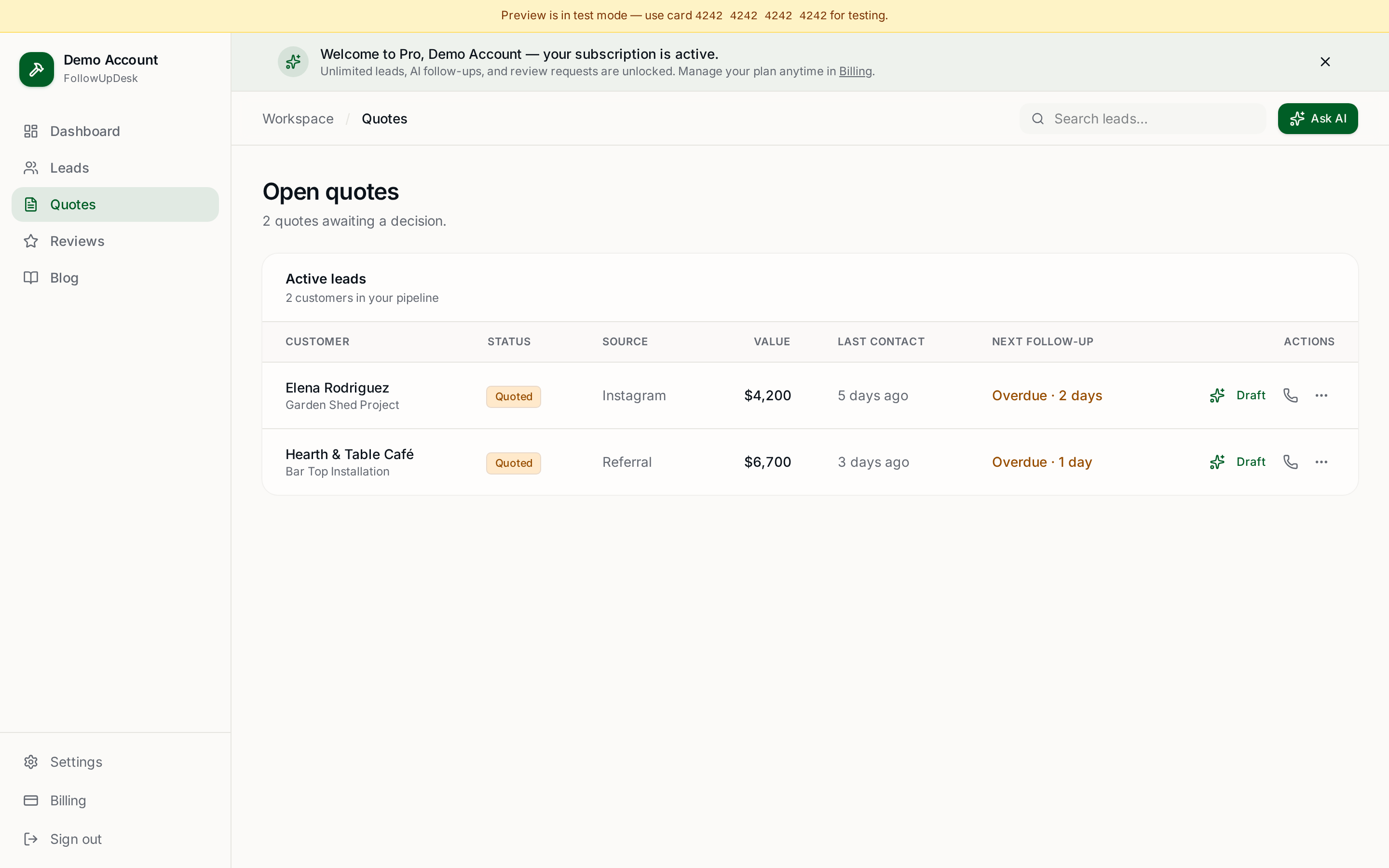1389x868 pixels.
Task: Click the test mode notice text
Action: pyautogui.click(x=694, y=15)
